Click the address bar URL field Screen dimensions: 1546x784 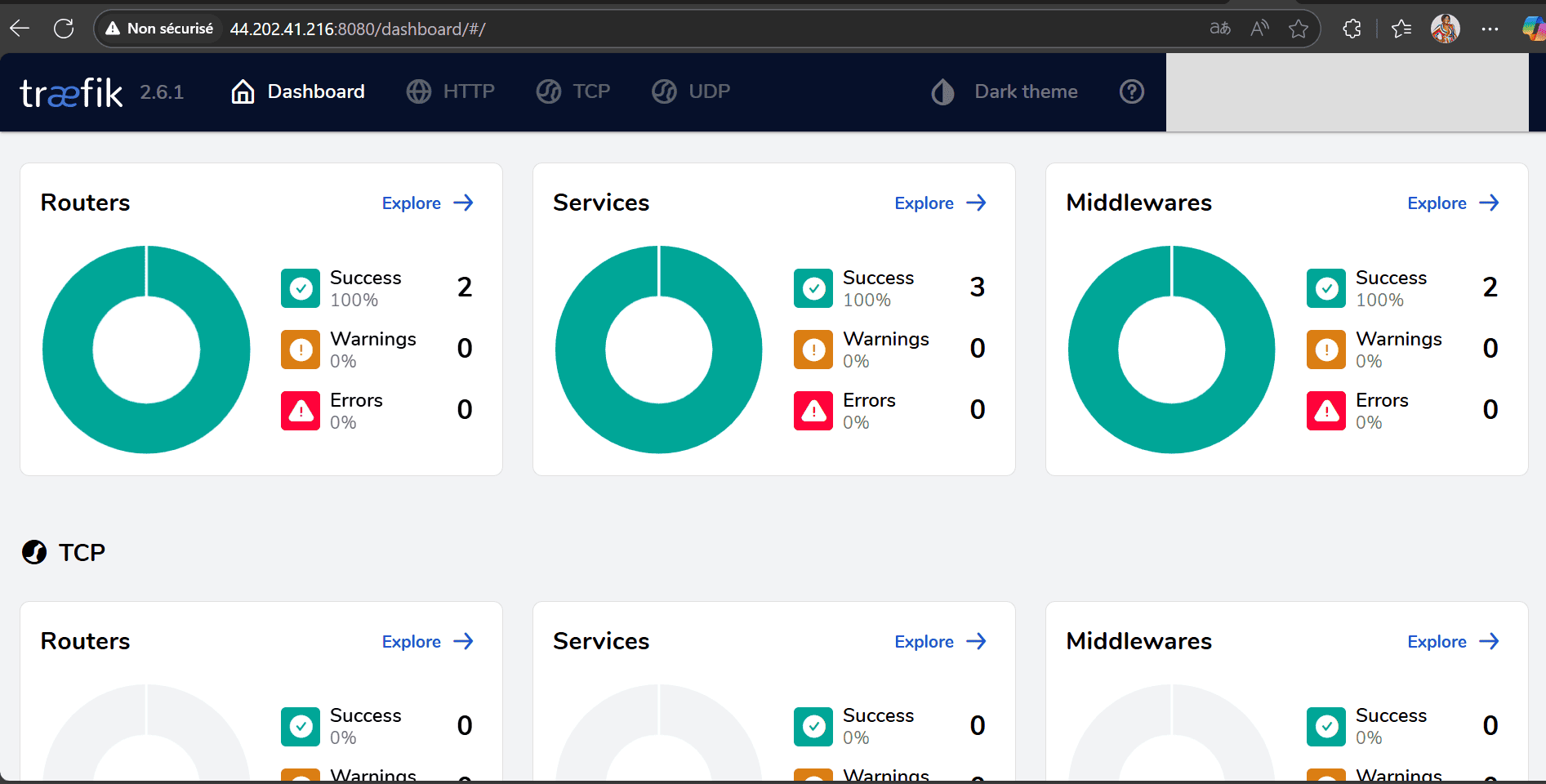(653, 29)
